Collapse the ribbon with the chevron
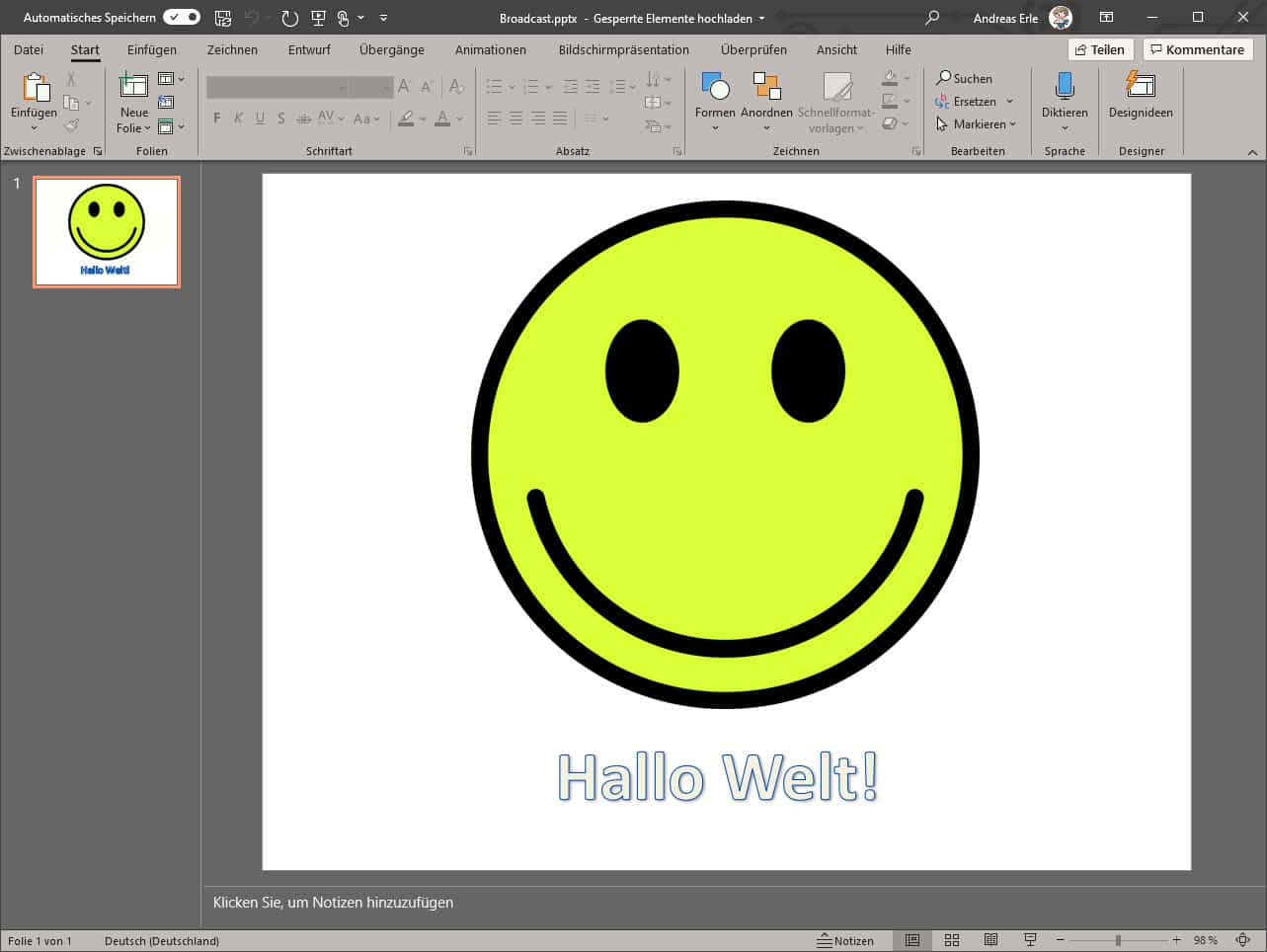This screenshot has height=952, width=1267. click(x=1252, y=152)
